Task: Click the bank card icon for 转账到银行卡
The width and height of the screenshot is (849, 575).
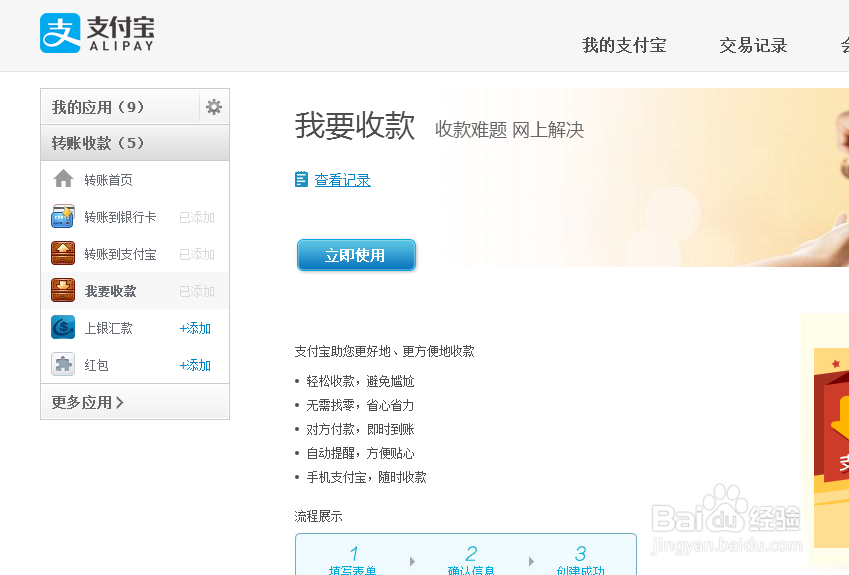Action: pos(63,216)
